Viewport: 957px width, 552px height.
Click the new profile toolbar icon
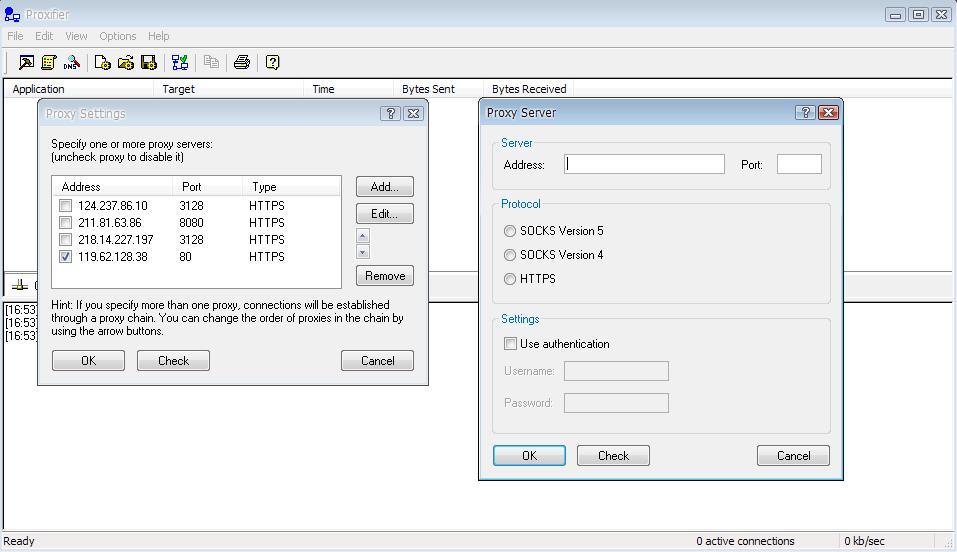(103, 62)
